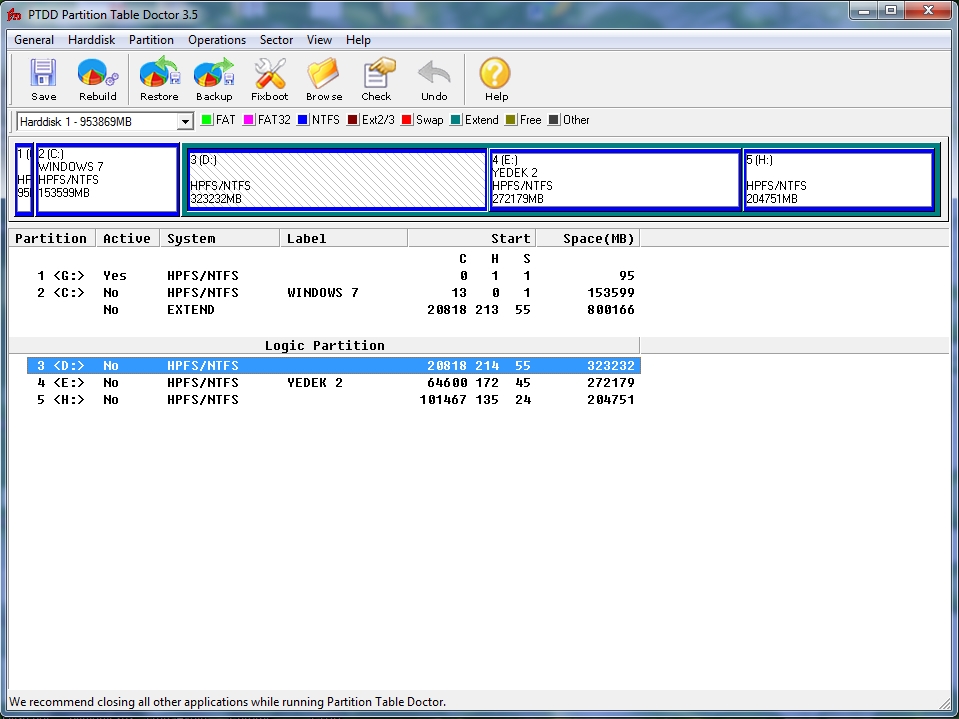The width and height of the screenshot is (959, 719).
Task: Click the Extend teal legend swatch
Action: click(456, 120)
